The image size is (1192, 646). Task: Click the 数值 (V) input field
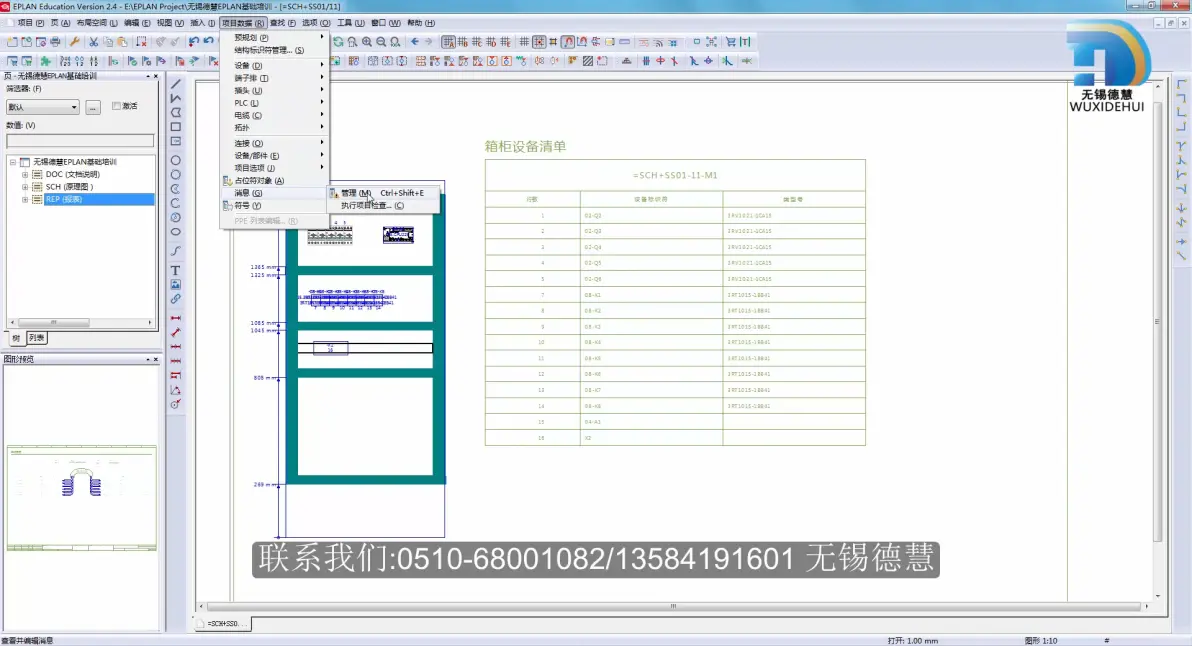[x=80, y=141]
